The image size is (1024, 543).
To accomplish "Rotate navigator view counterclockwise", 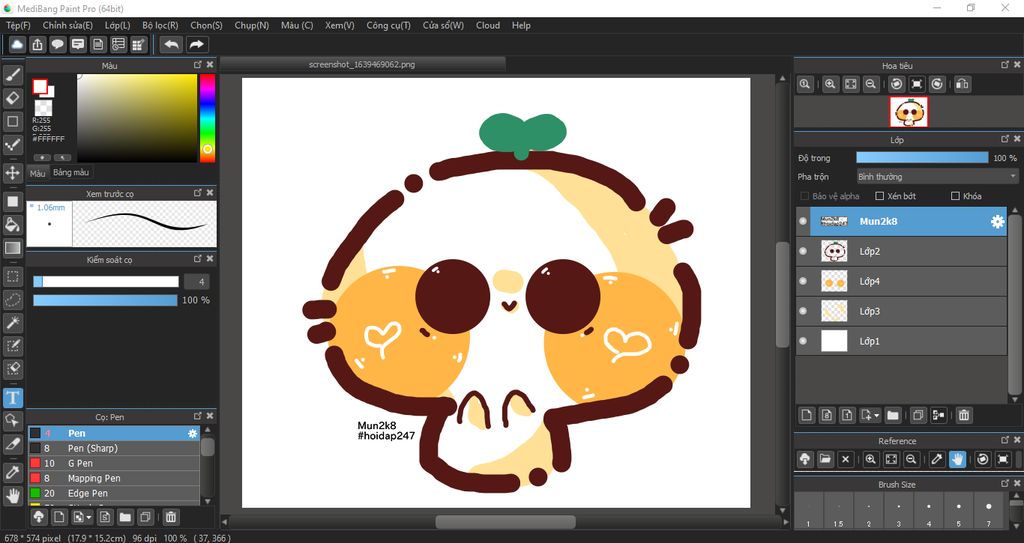I will (897, 84).
